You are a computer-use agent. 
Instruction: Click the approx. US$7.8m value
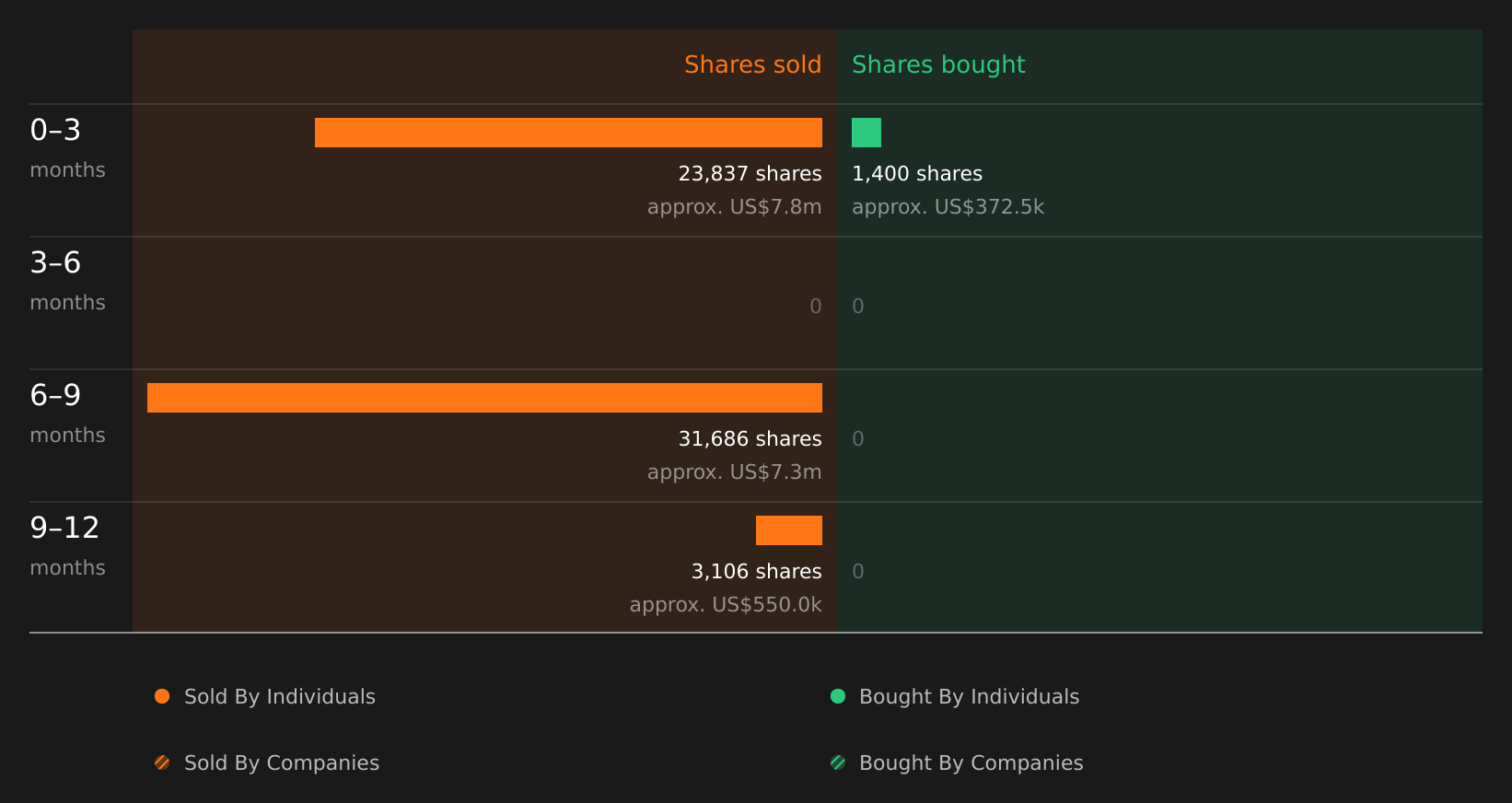click(734, 207)
